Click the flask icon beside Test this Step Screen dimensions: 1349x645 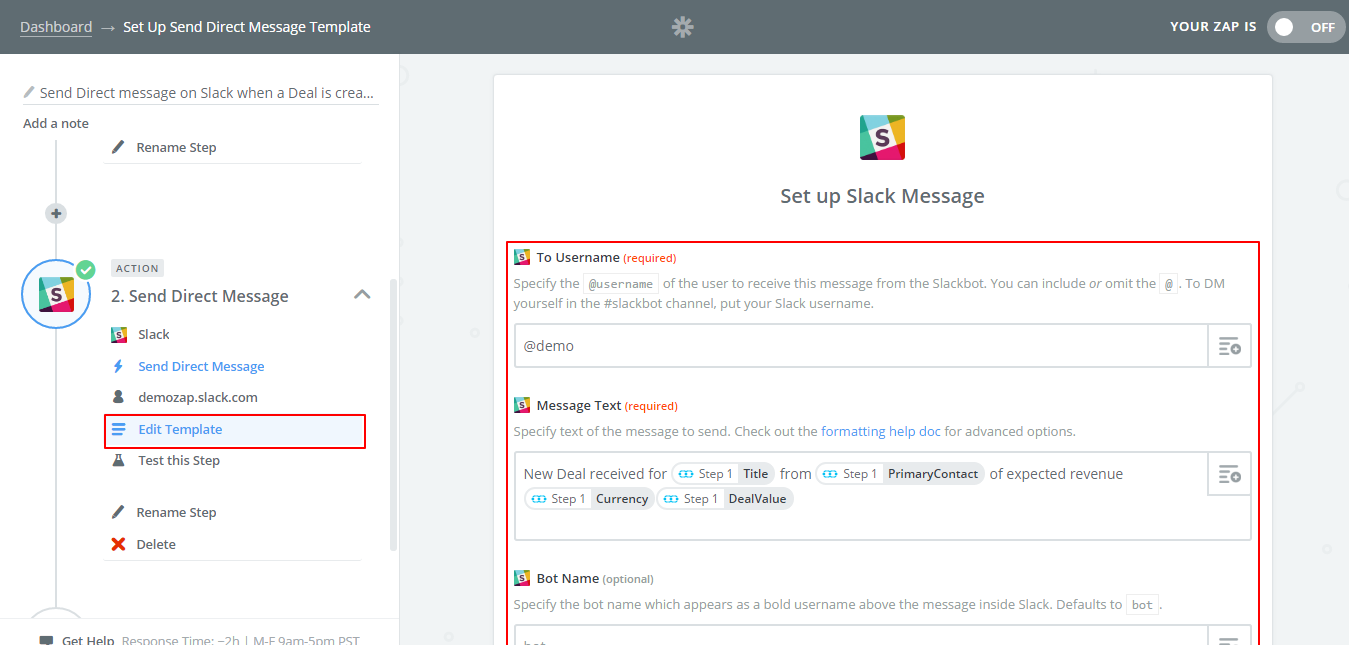pyautogui.click(x=118, y=460)
